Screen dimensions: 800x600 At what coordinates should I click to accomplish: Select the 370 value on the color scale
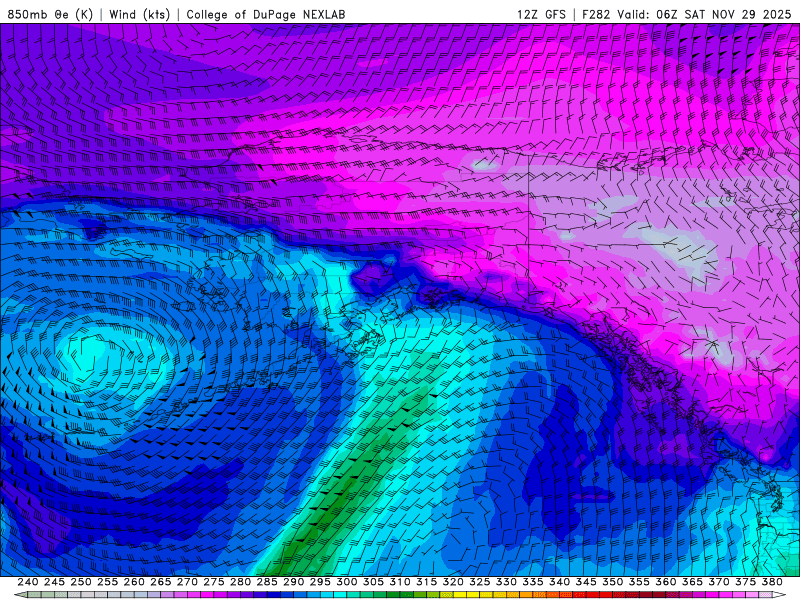(719, 582)
